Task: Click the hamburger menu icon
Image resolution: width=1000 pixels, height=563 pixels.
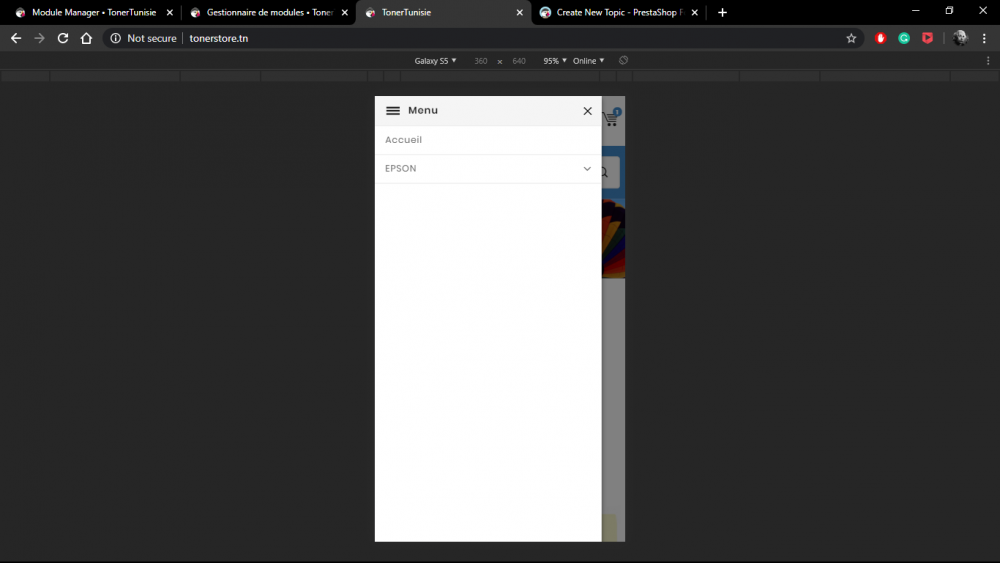Action: [393, 110]
